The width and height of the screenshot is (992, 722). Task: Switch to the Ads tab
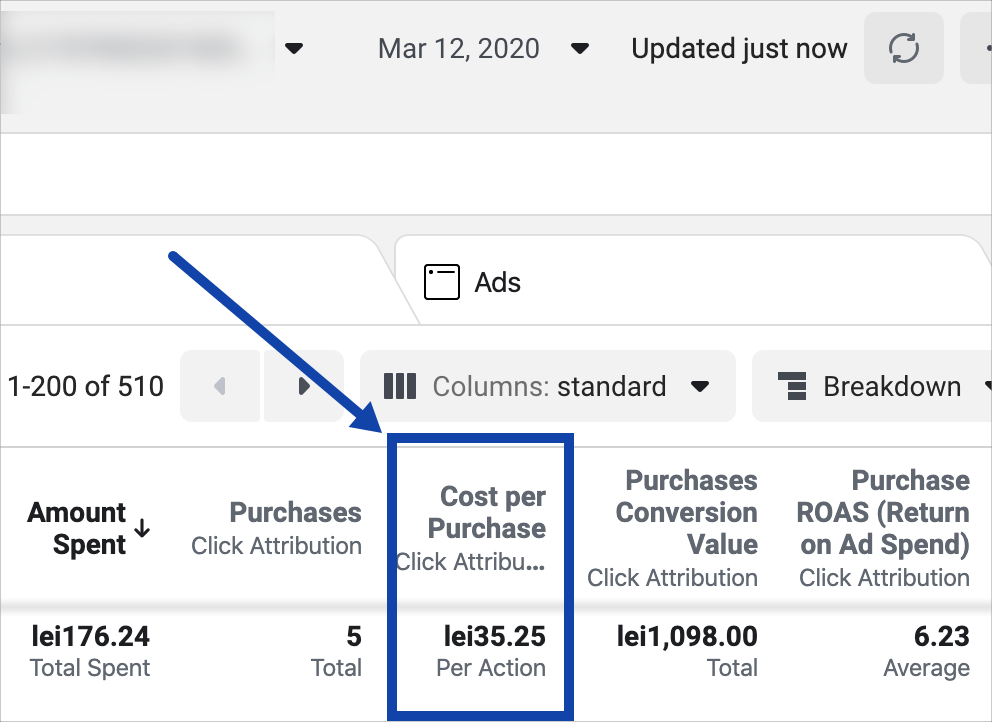[x=497, y=282]
